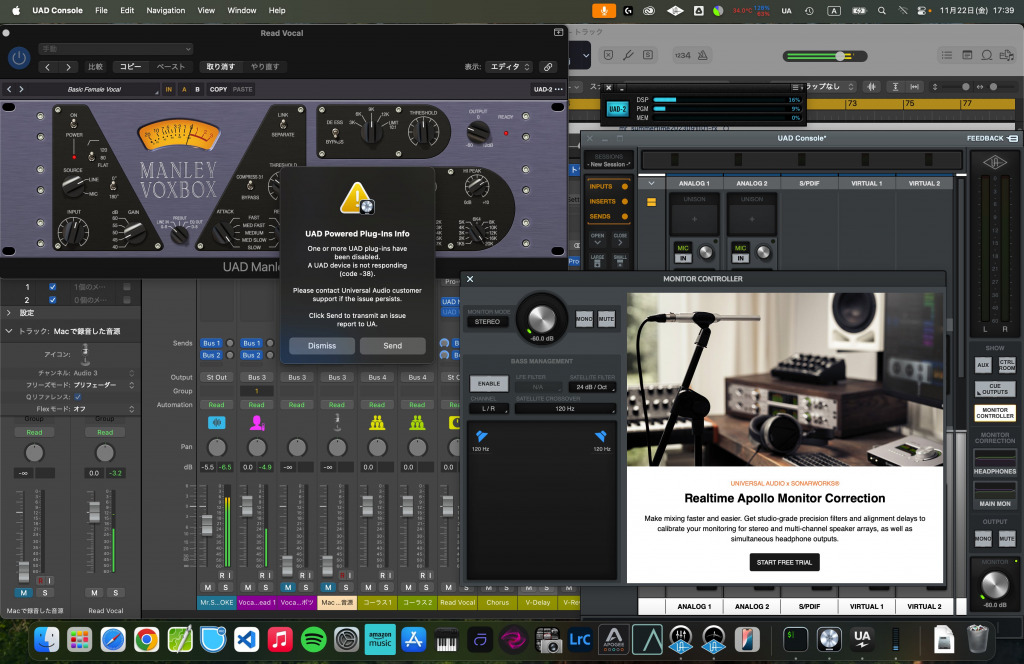This screenshot has width=1024, height=664.
Task: Select INSERTS view in UAD Console
Action: tap(602, 201)
